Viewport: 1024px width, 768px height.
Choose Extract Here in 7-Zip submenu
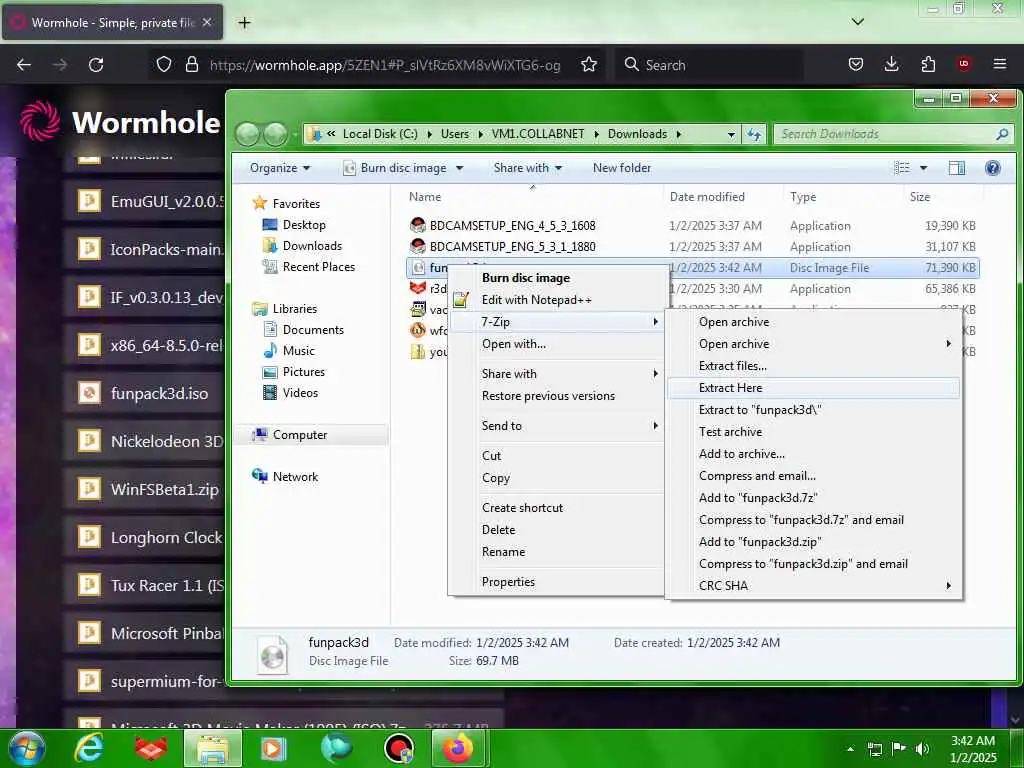coord(813,388)
